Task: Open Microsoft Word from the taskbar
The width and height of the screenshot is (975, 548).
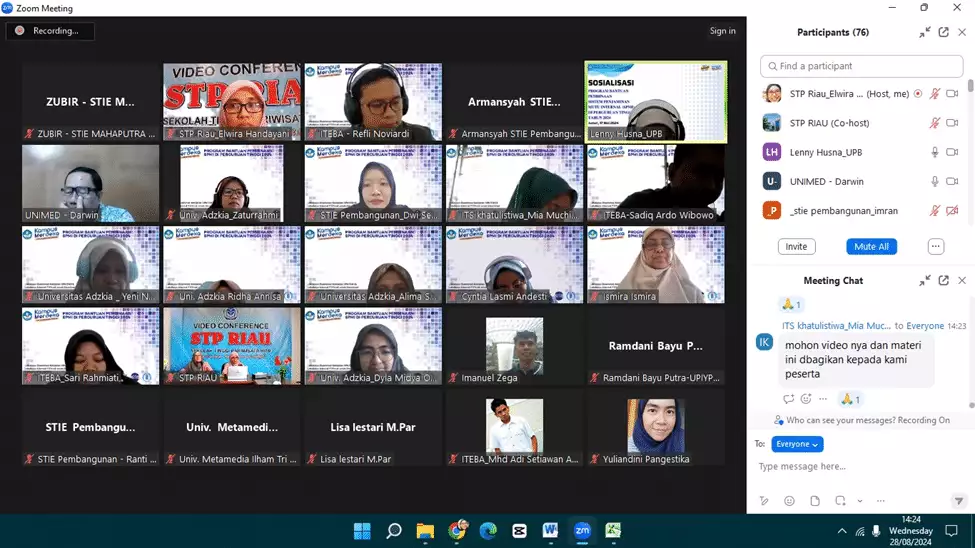Action: (x=550, y=531)
